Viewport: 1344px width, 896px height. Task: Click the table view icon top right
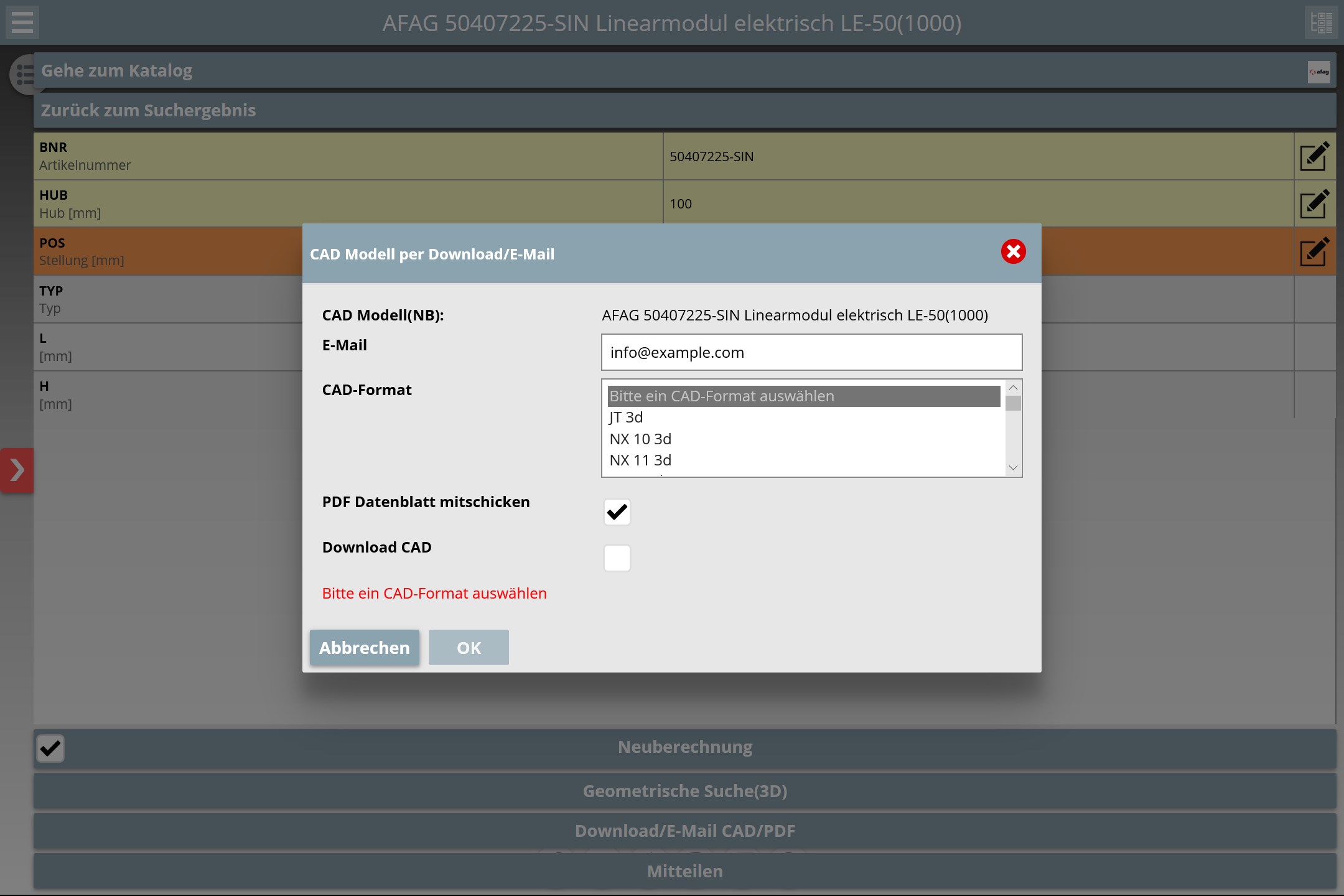pos(1321,22)
